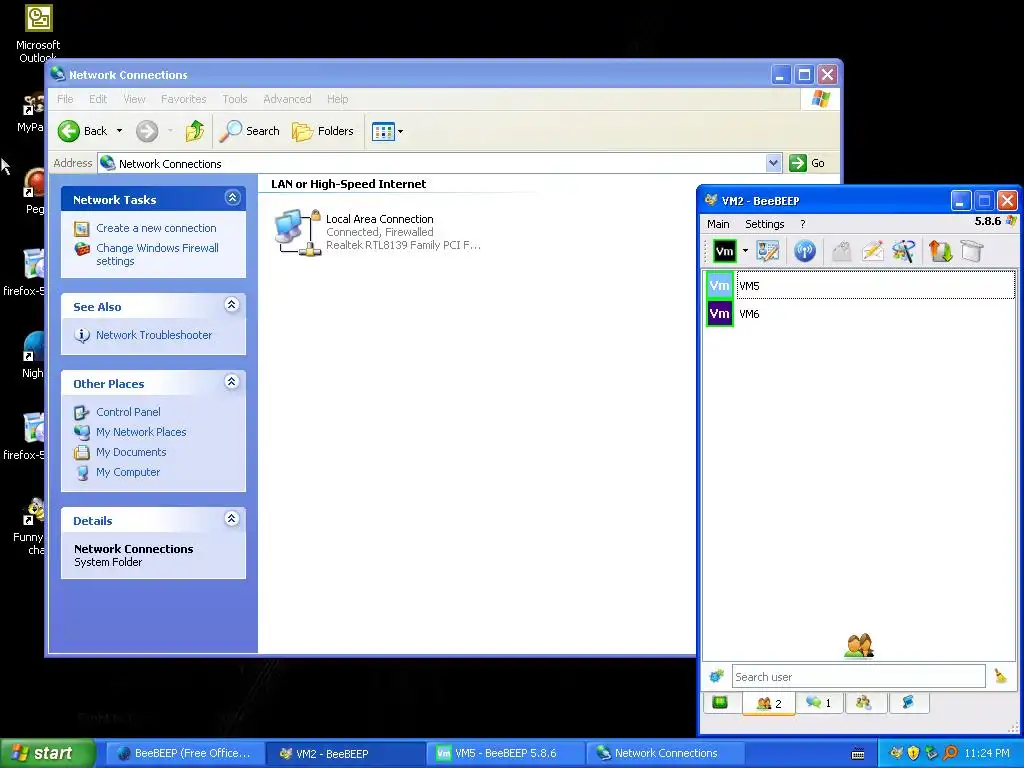
Task: Click the light blue VM5 avatar icon
Action: [720, 285]
